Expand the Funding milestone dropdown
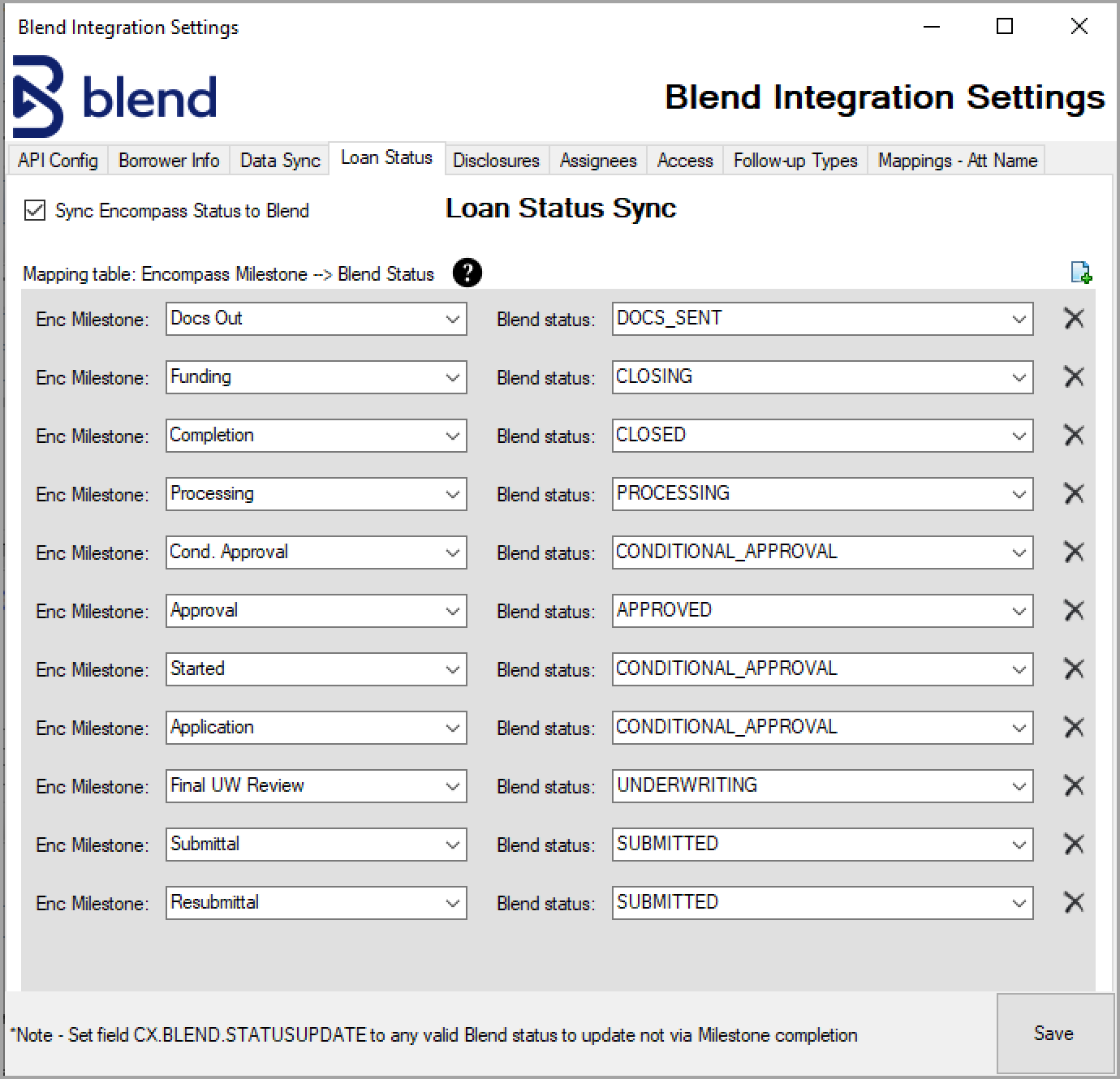 pos(317,377)
